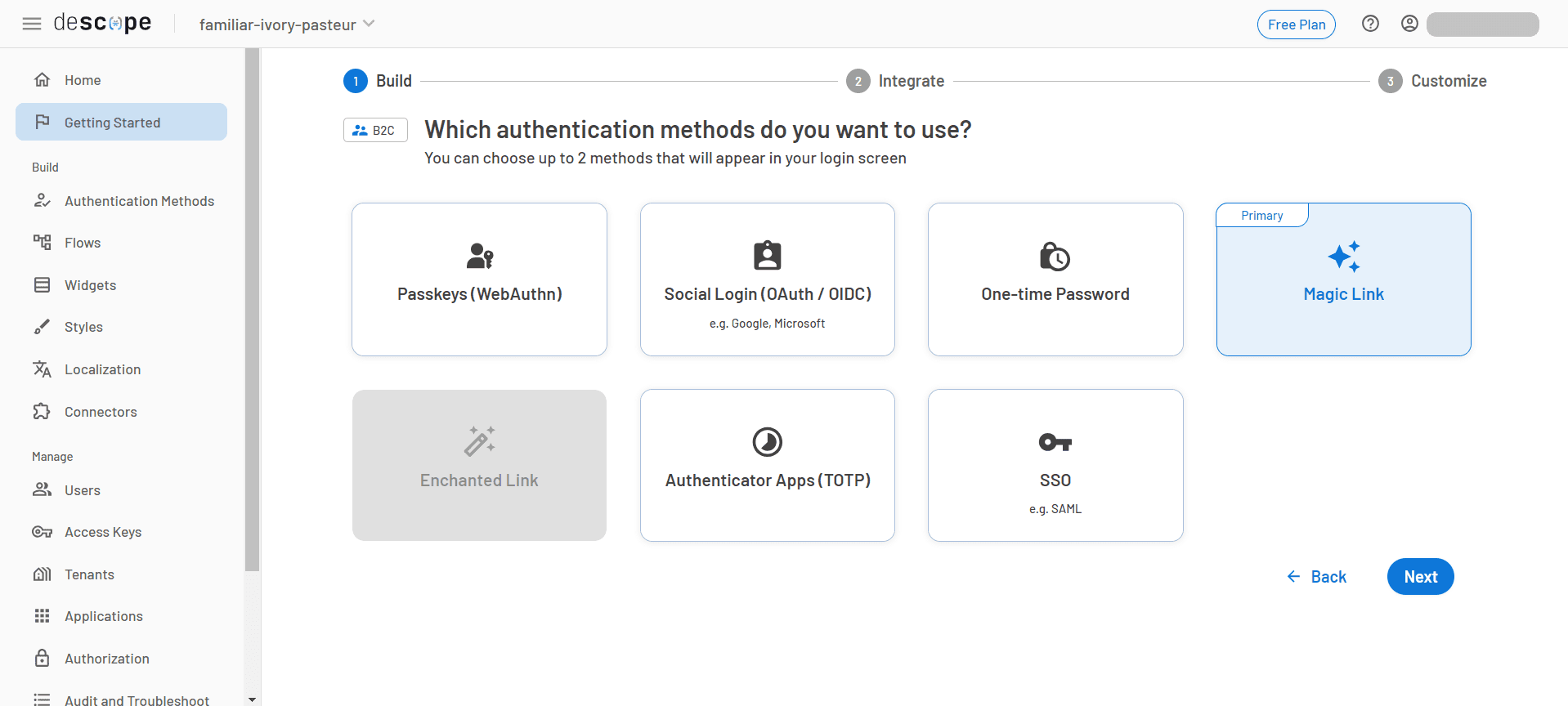Screen dimensions: 1568x706
Task: Open the Flows page
Action: point(121,243)
